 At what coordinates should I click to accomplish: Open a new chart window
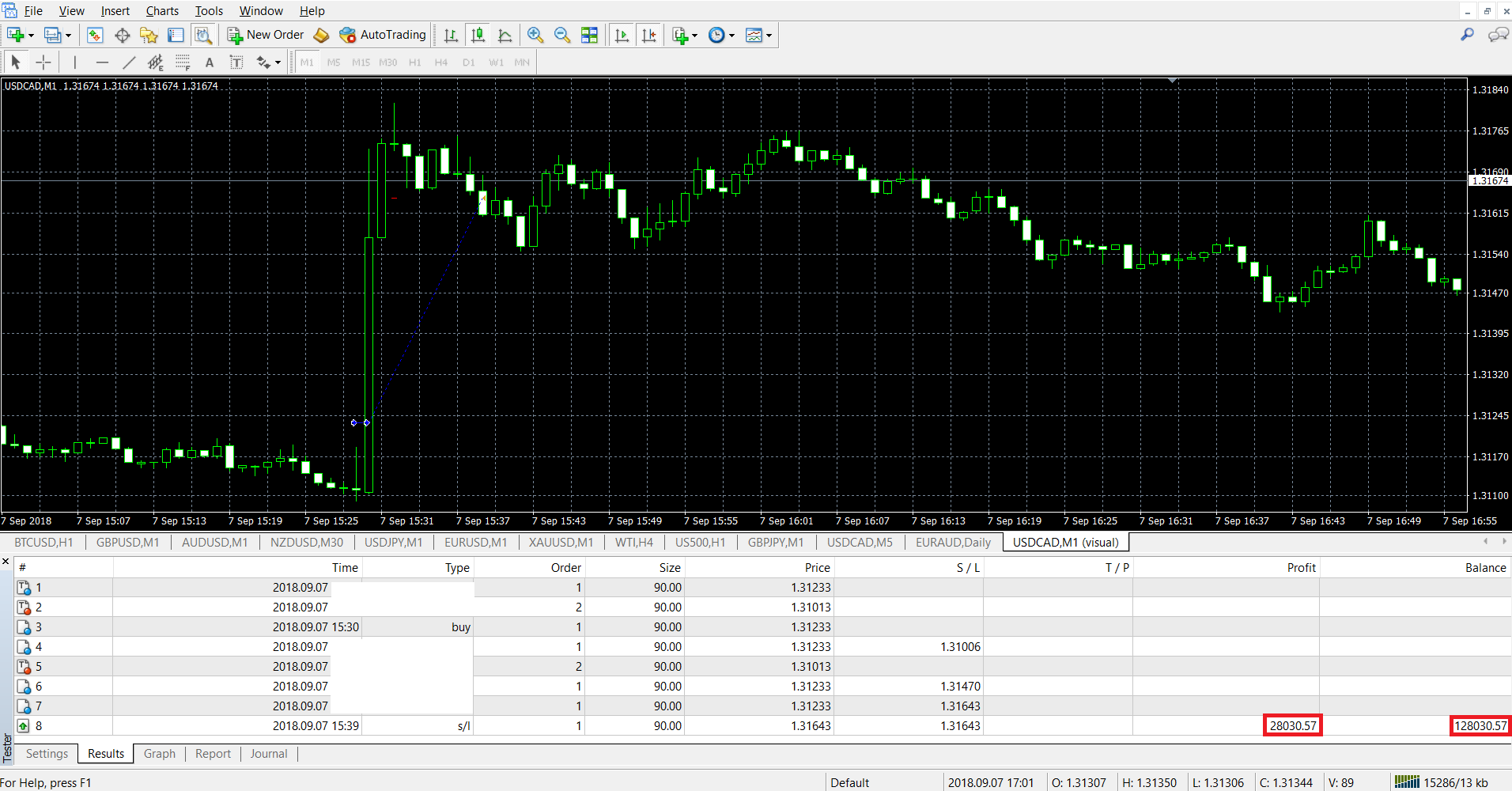tap(15, 35)
